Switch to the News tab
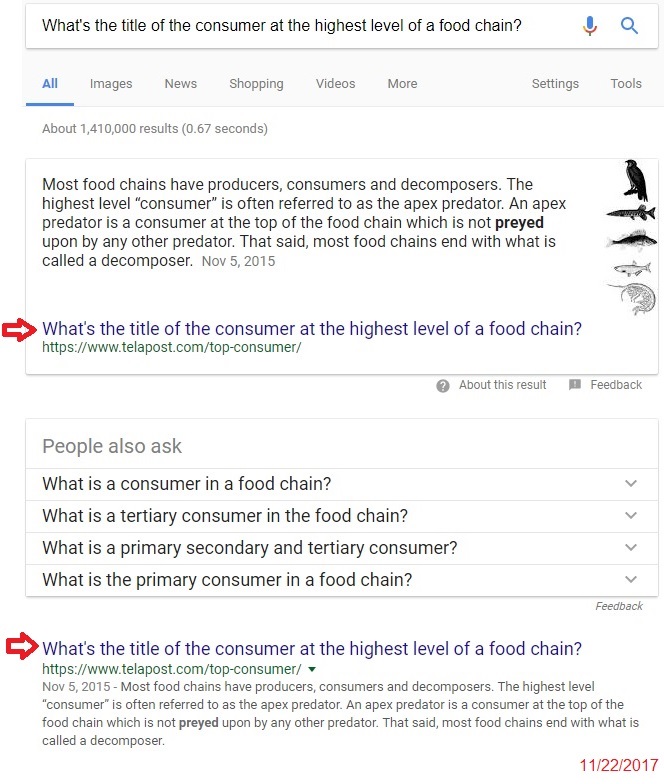Viewport: 664px width, 784px height. tap(180, 84)
